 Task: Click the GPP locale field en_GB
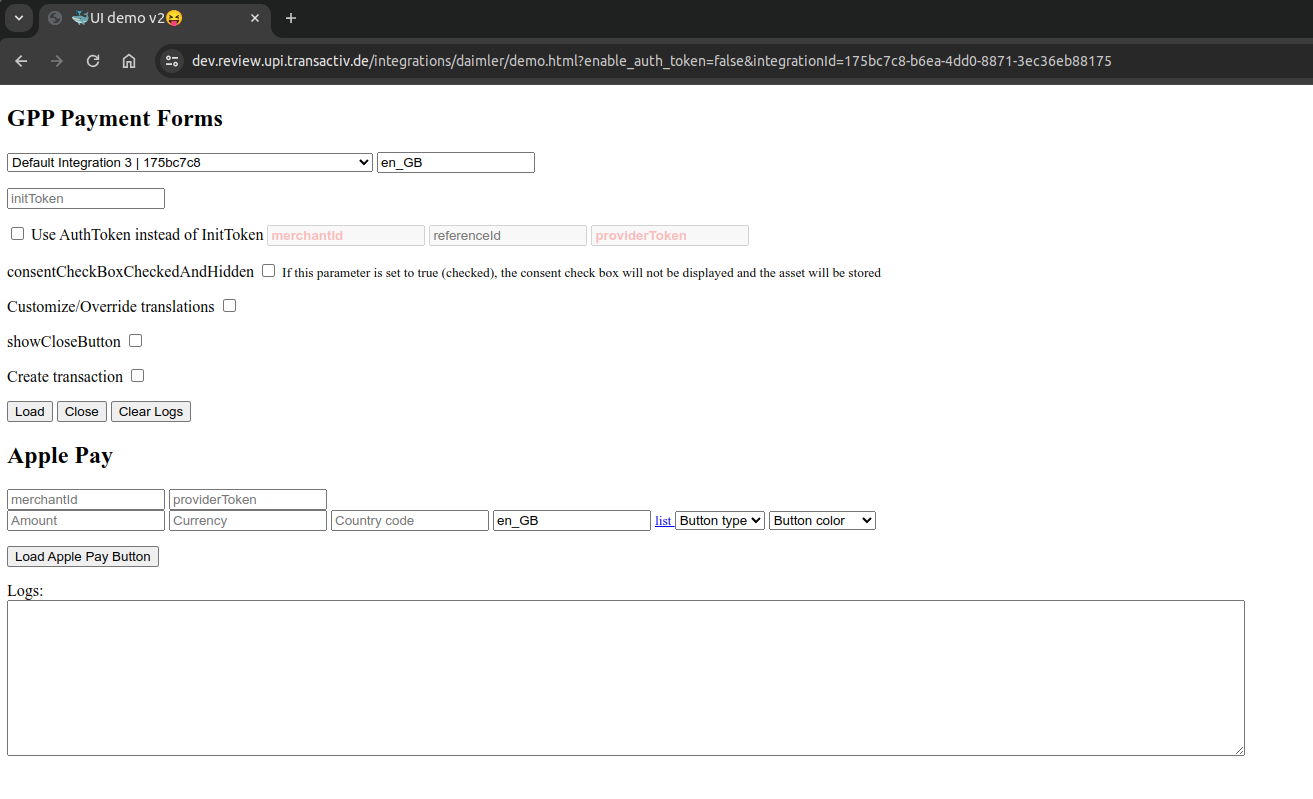click(456, 162)
